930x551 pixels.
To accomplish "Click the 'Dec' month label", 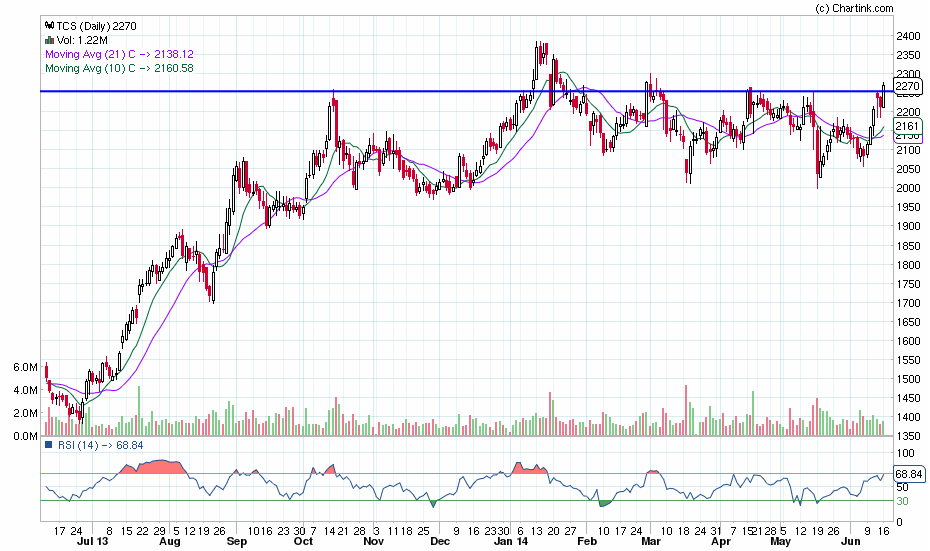I will 440,541.
